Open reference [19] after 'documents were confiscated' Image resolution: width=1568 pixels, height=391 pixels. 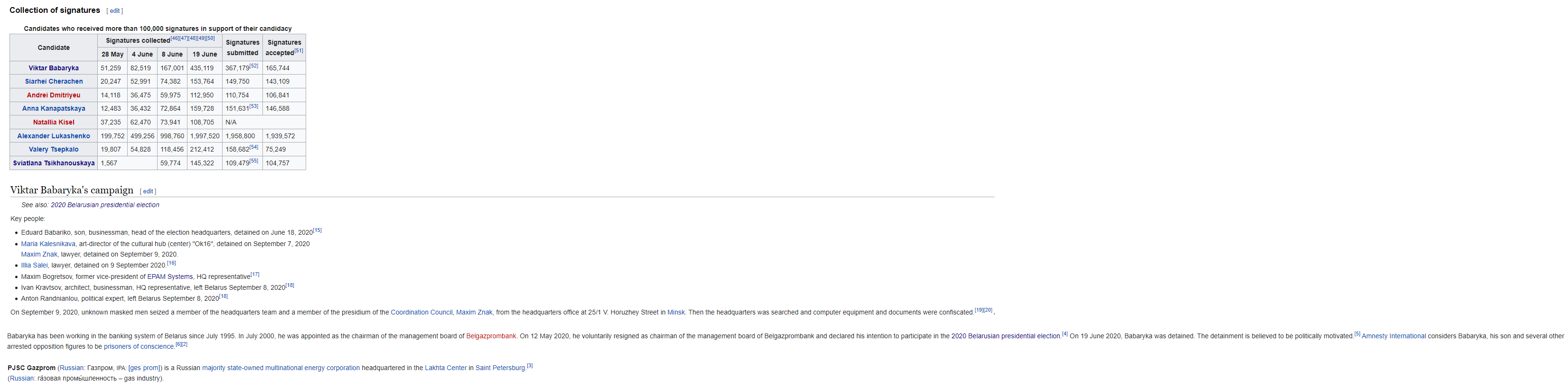point(979,310)
